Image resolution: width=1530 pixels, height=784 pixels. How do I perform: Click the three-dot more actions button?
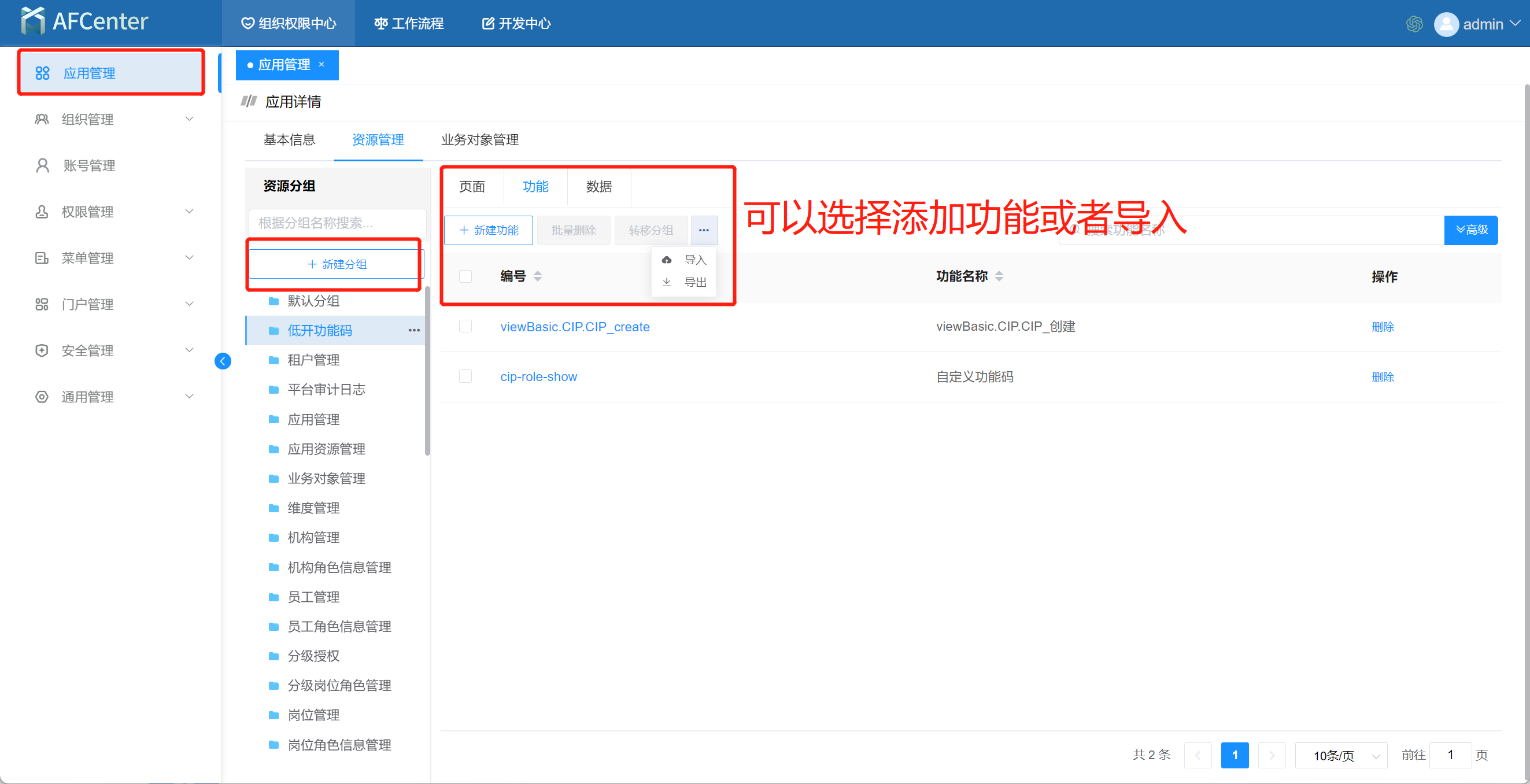pos(704,231)
